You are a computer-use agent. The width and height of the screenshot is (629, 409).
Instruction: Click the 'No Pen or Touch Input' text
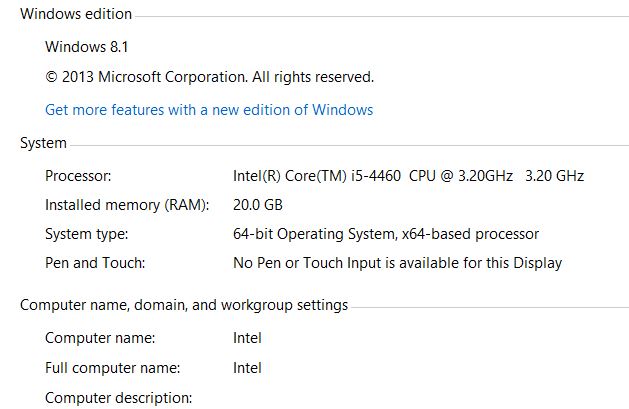pyautogui.click(x=398, y=263)
